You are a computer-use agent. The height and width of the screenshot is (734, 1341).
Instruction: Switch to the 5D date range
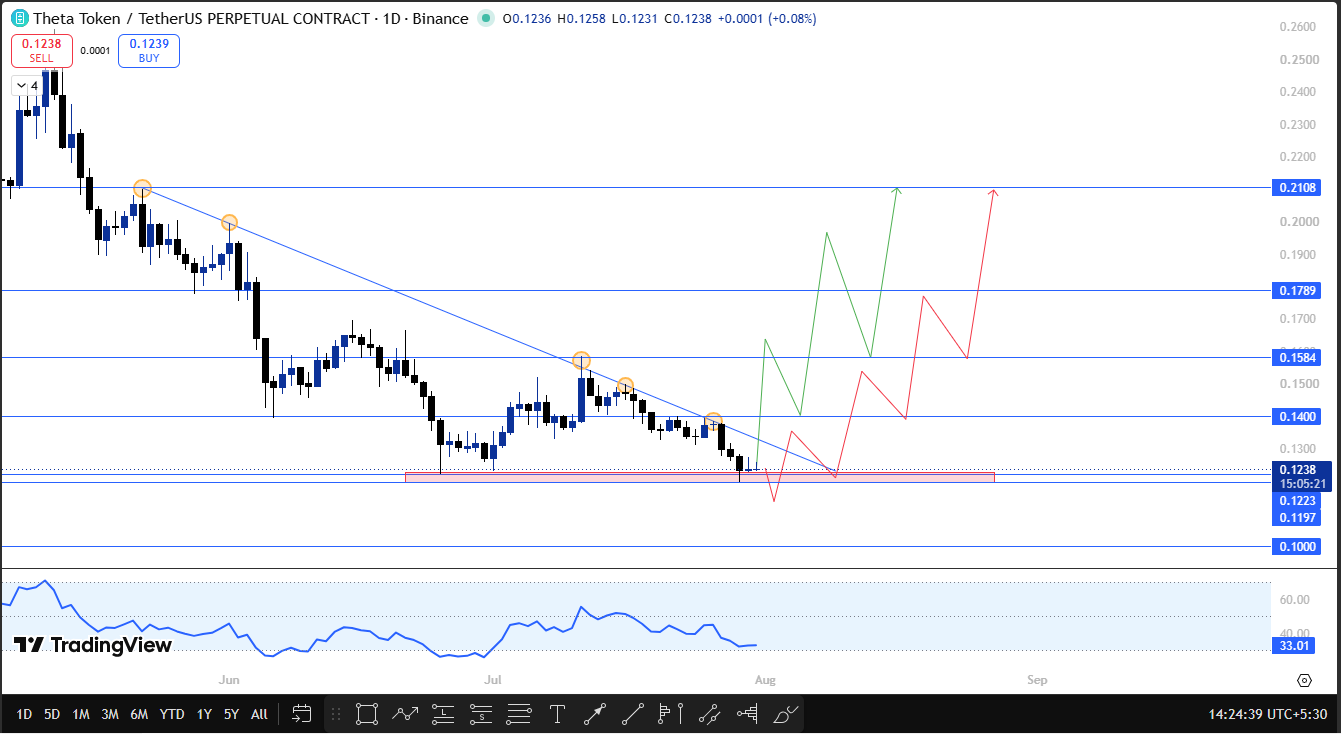[x=52, y=714]
